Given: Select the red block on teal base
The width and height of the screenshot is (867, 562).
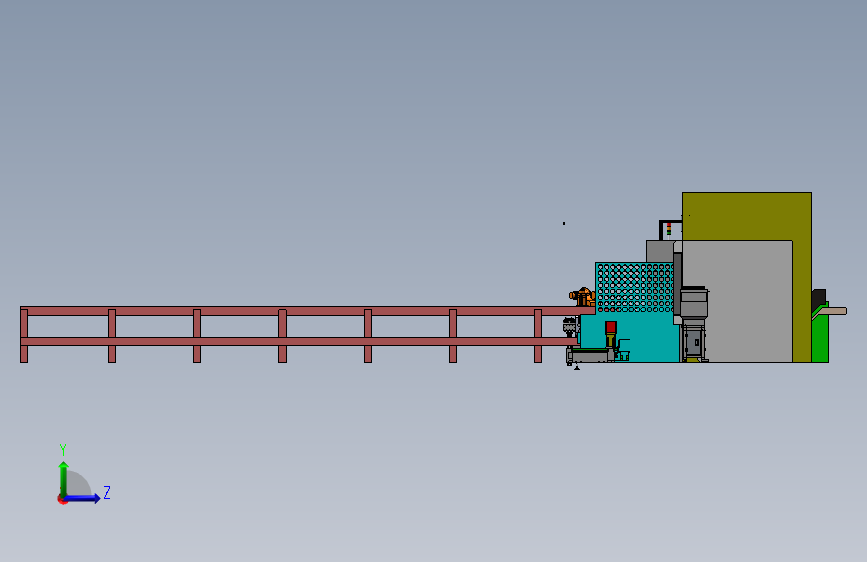Looking at the screenshot, I should [610, 327].
